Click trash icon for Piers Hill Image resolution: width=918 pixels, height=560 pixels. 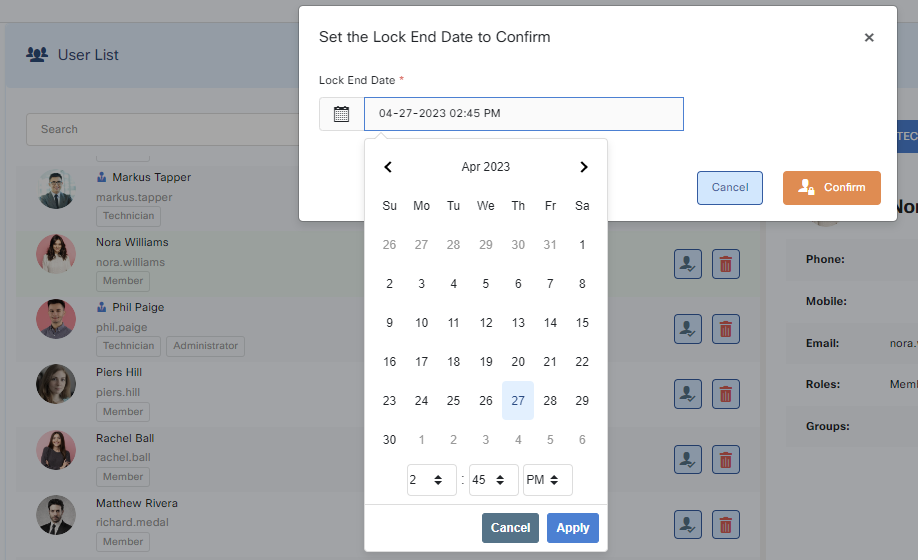point(725,394)
